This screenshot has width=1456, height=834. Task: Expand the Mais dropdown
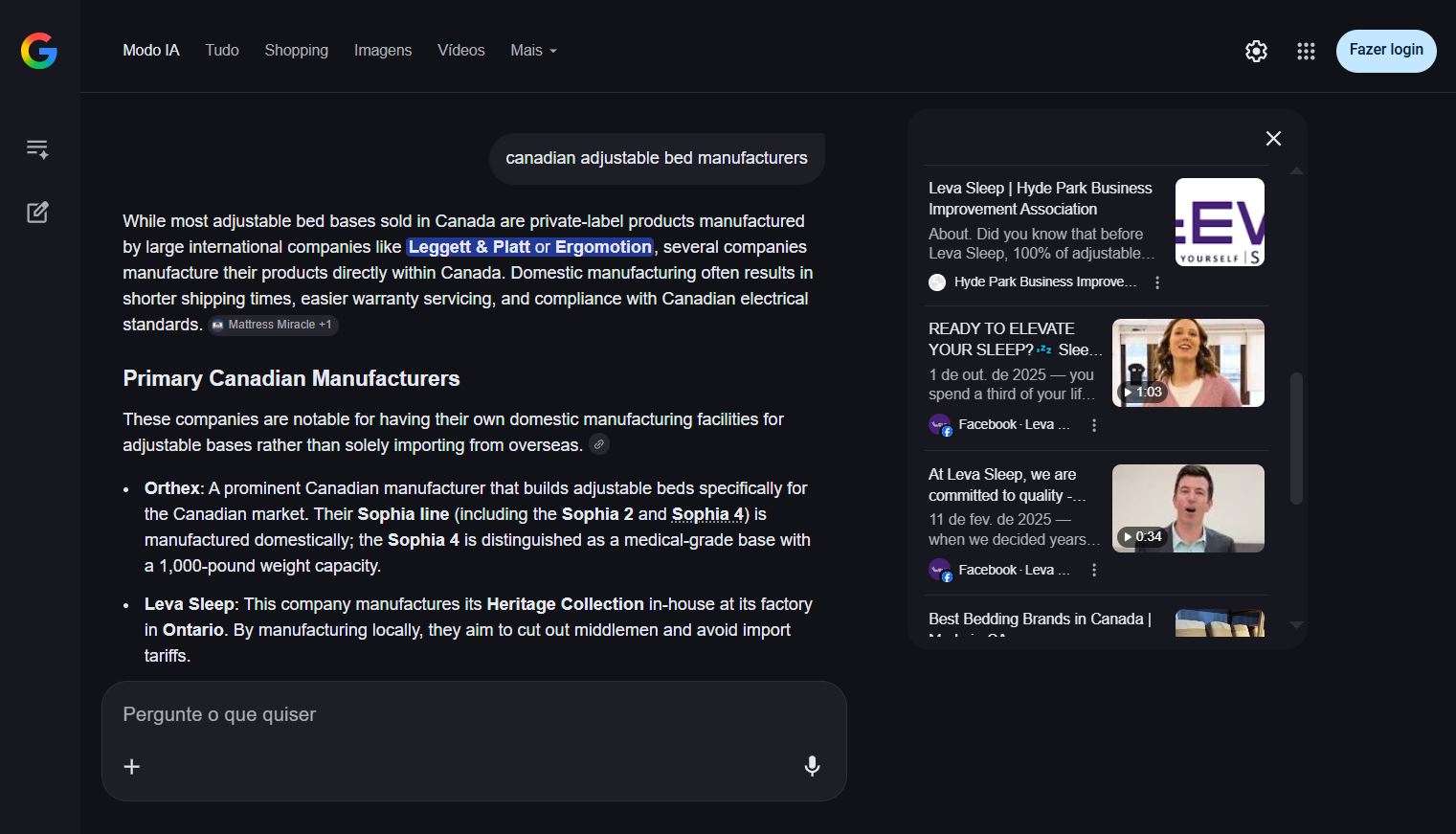533,50
